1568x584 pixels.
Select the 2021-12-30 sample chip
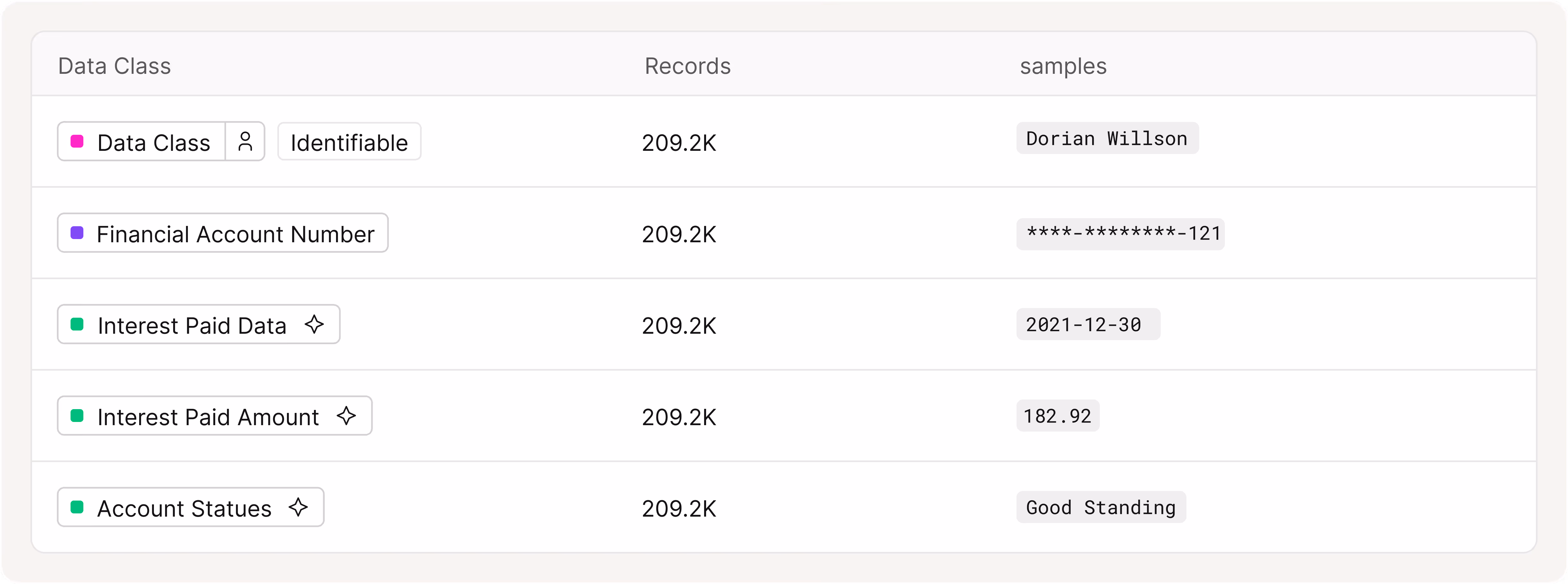pyautogui.click(x=1088, y=325)
